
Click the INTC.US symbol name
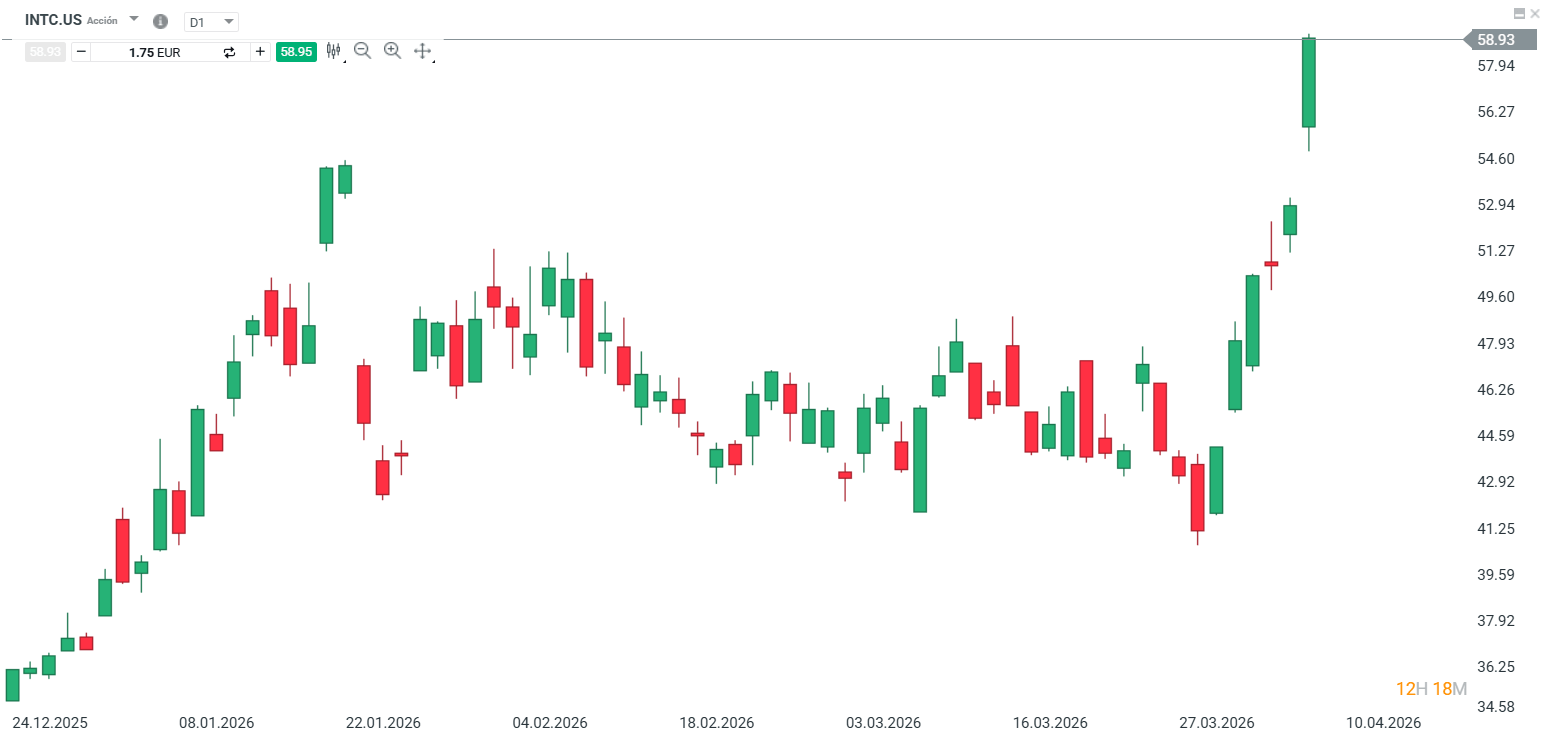53,20
